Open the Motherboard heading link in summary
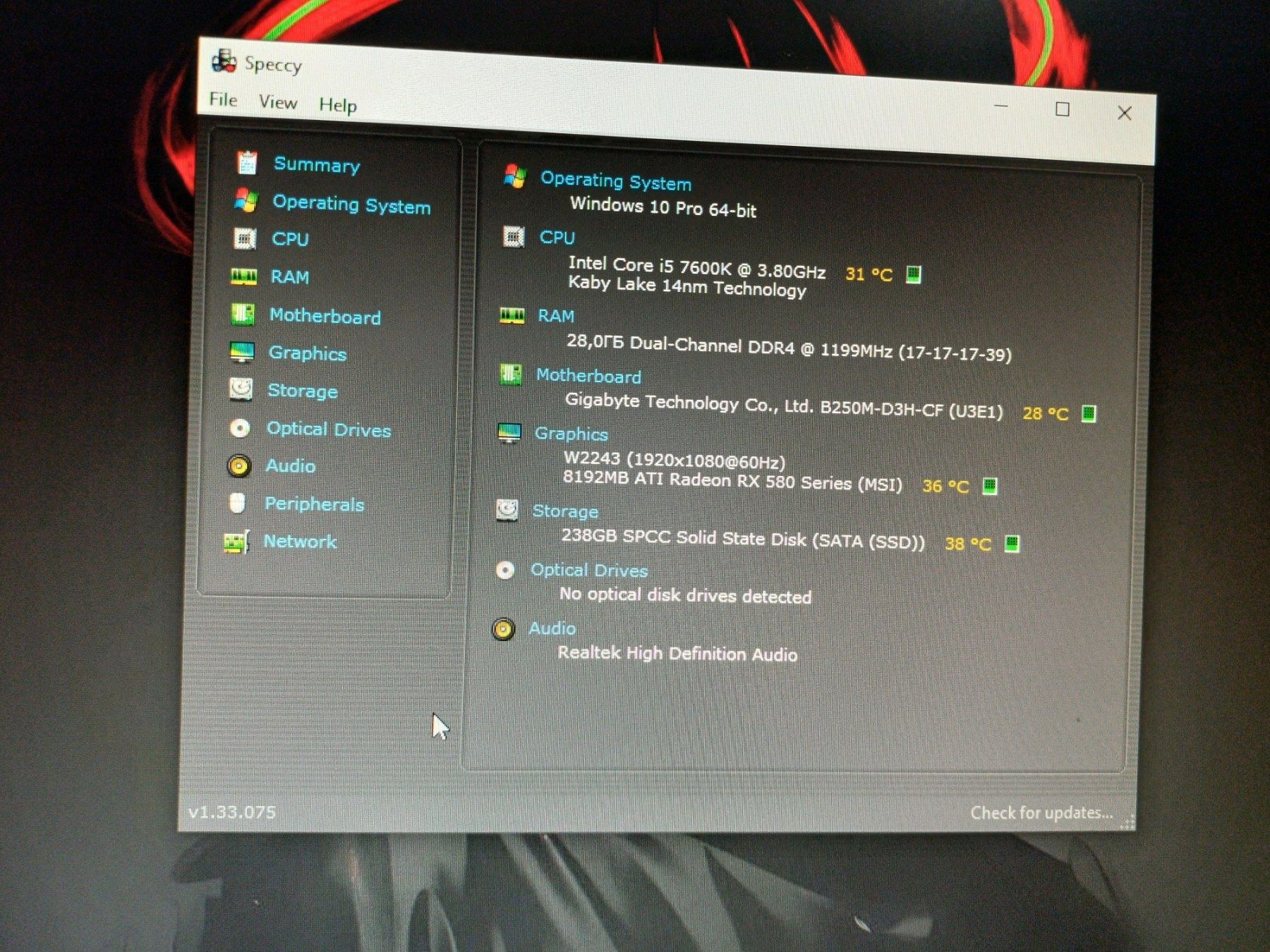The image size is (1270, 952). [588, 376]
